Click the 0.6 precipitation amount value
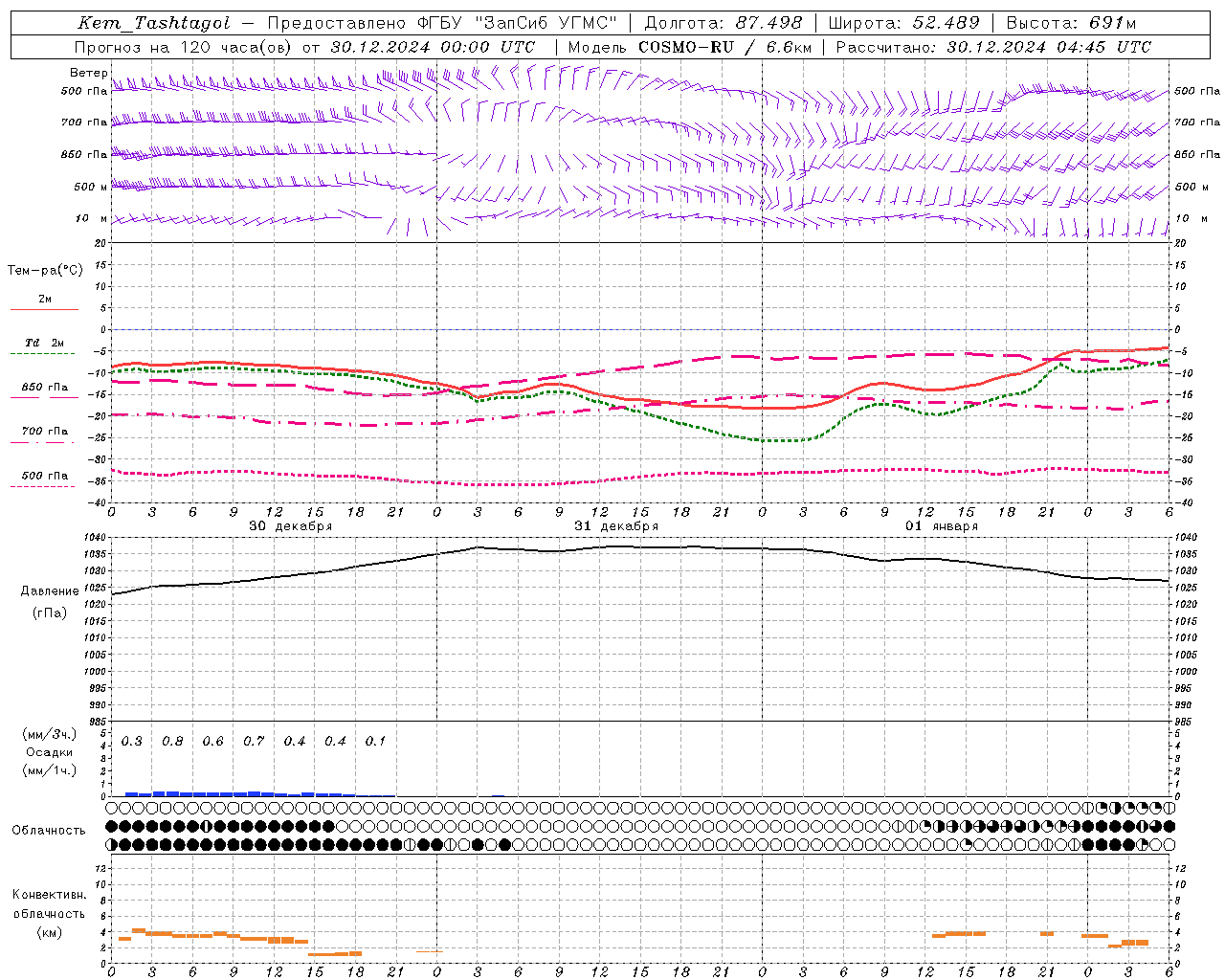Image resolution: width=1225 pixels, height=980 pixels. pos(212,742)
